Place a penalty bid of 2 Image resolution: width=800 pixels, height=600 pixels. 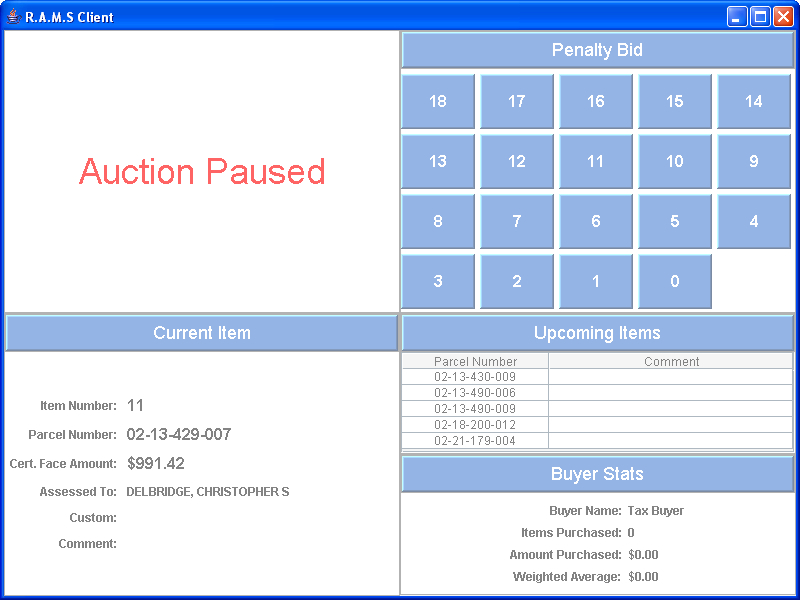pyautogui.click(x=517, y=281)
